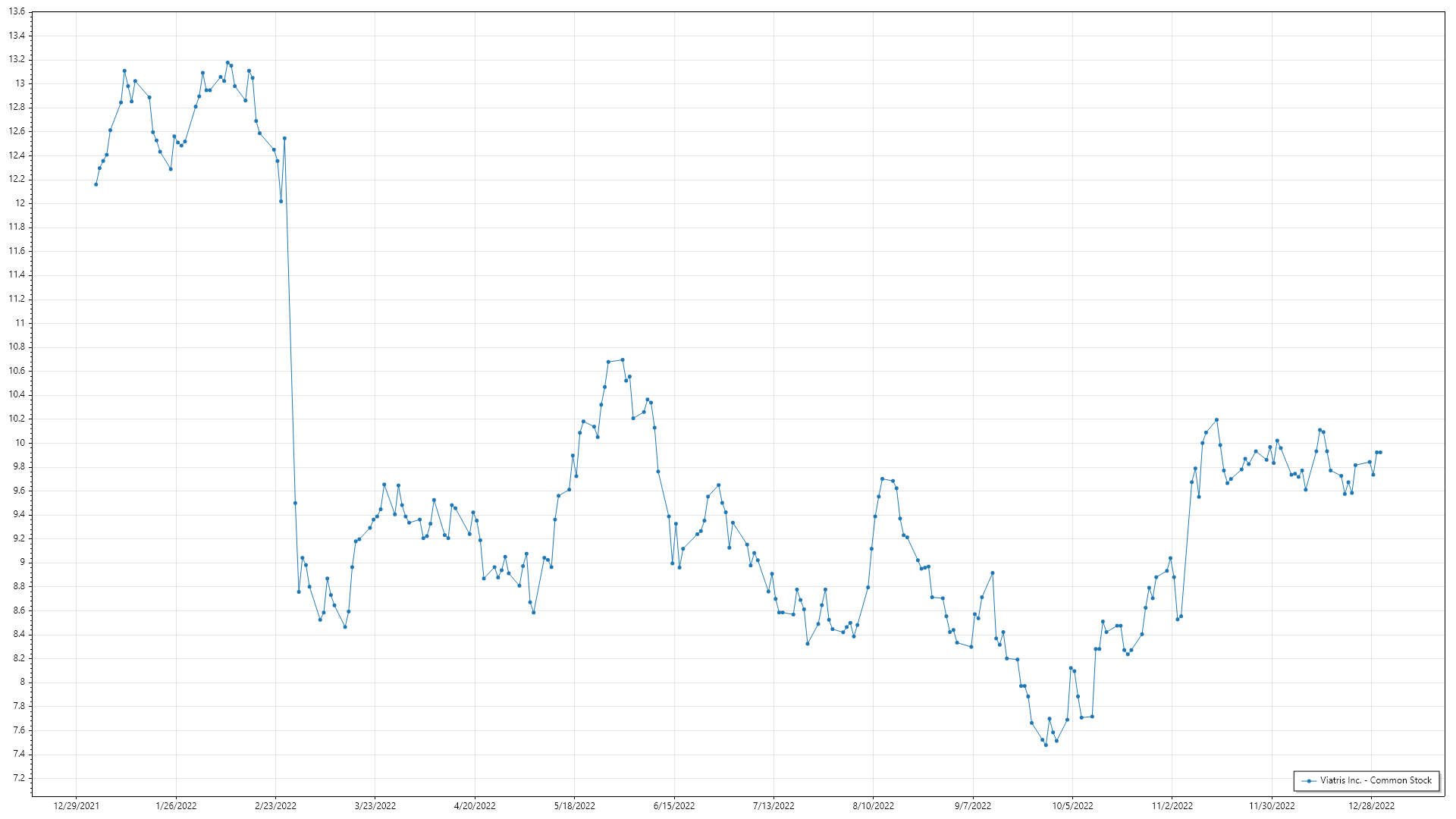The image size is (1456, 819).
Task: Click the 9/7/2022 x-axis date label
Action: click(x=972, y=805)
